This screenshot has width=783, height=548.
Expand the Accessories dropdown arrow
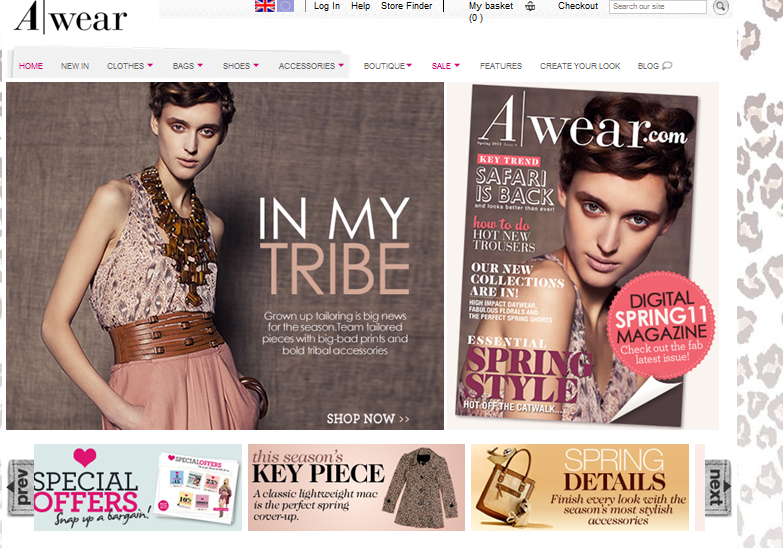341,65
